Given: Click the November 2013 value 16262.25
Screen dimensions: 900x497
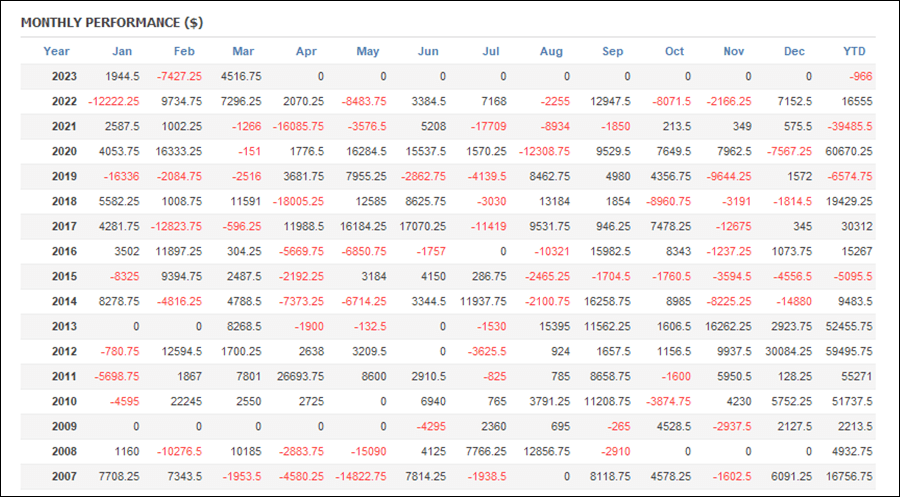Looking at the screenshot, I should click(x=728, y=327).
